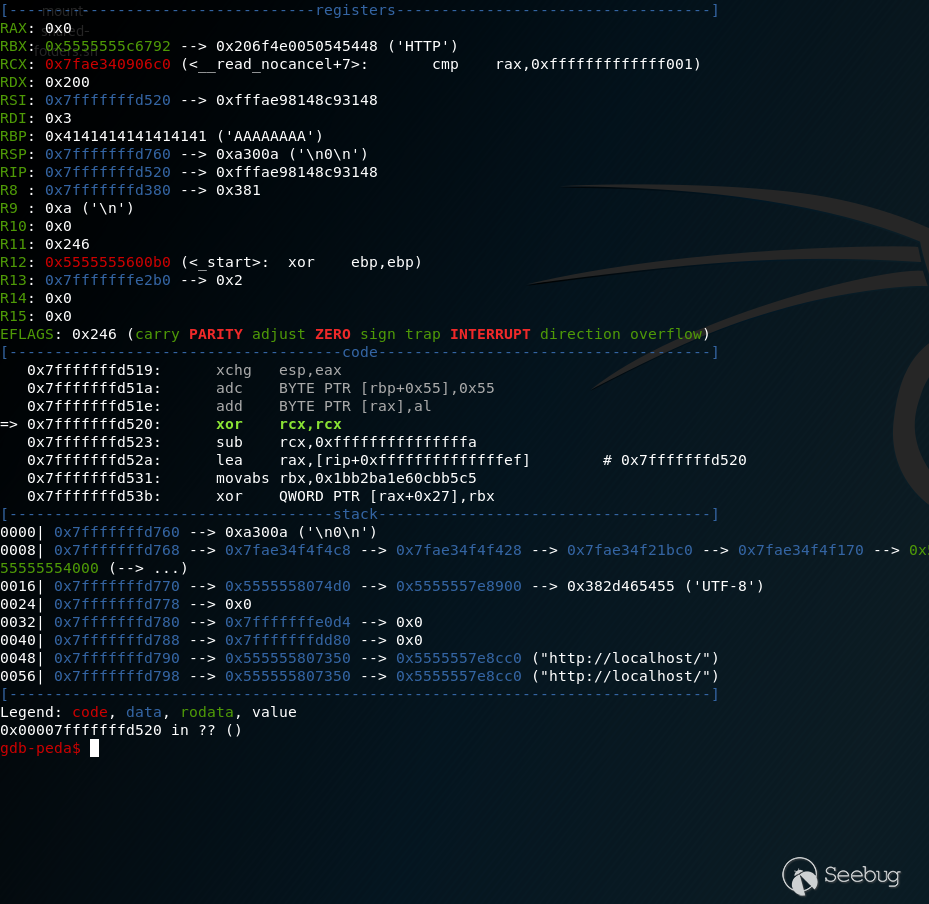The height and width of the screenshot is (904, 929).
Task: Click the 'movabs' instruction mnemonic
Action: coord(242,479)
